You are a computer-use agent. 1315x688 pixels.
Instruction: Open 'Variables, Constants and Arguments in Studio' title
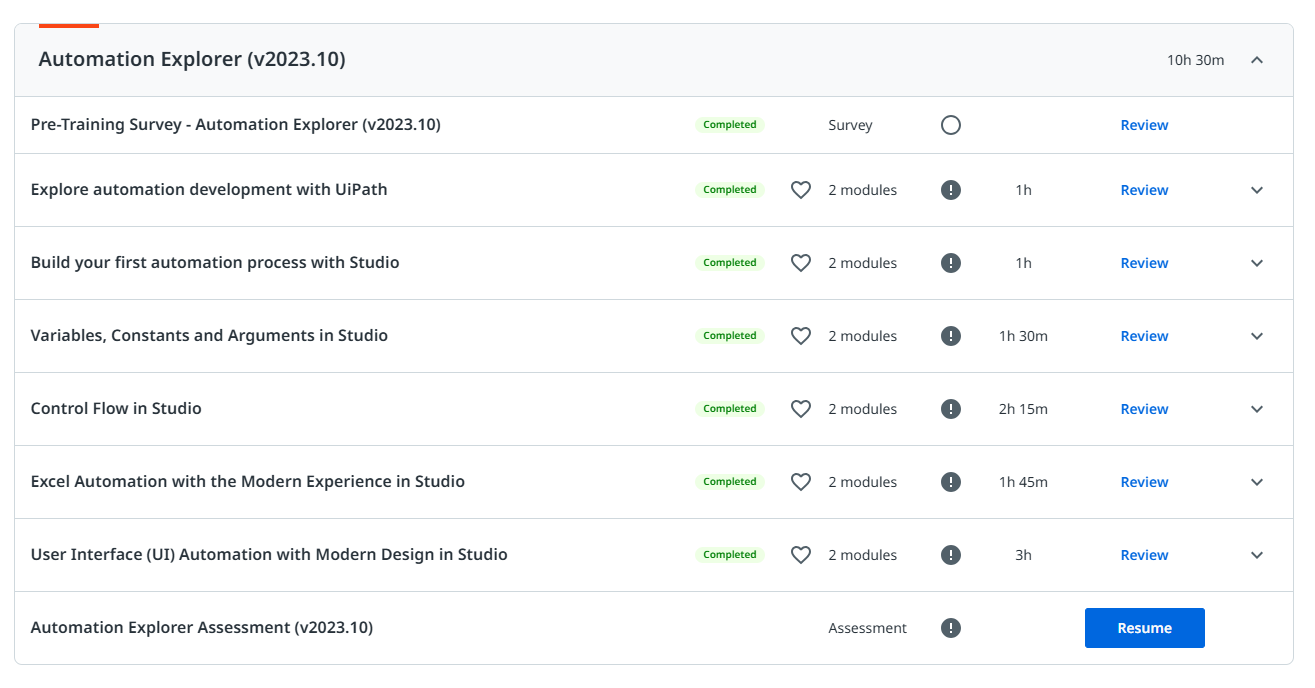coord(209,336)
